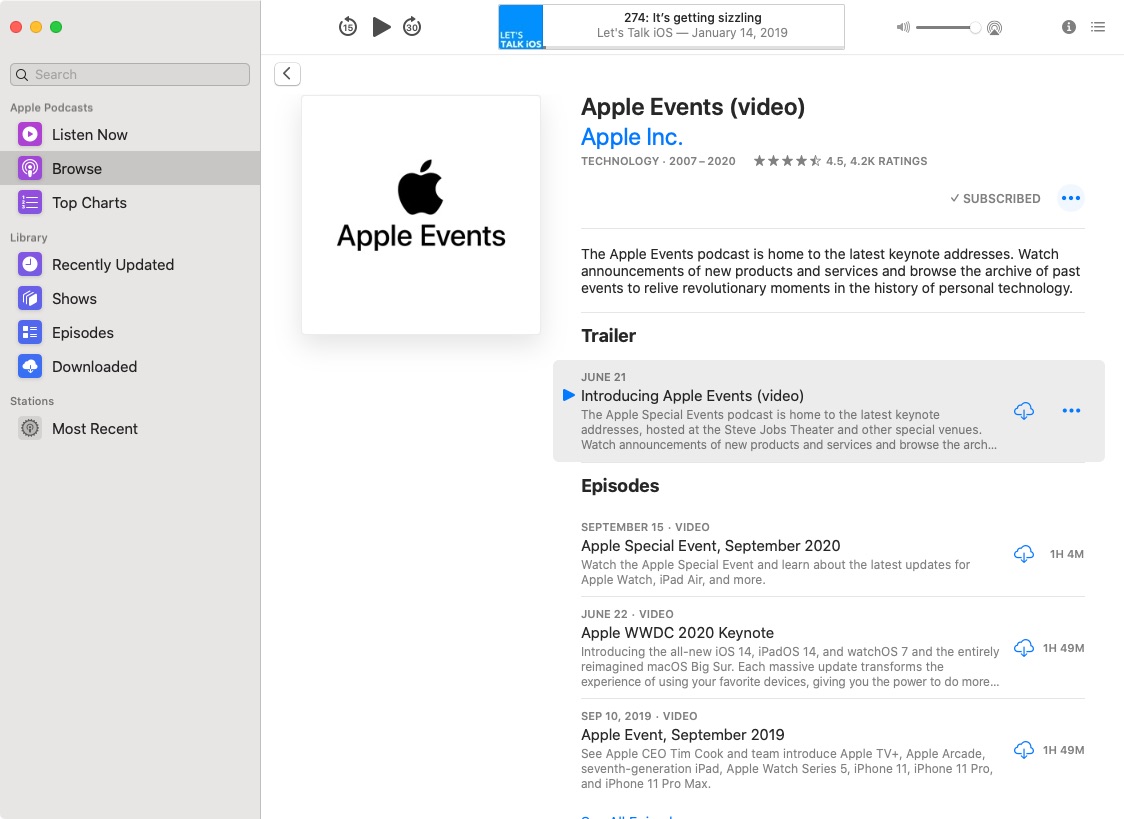Click the now playing title '274: It's getting sizzling'

coord(692,17)
